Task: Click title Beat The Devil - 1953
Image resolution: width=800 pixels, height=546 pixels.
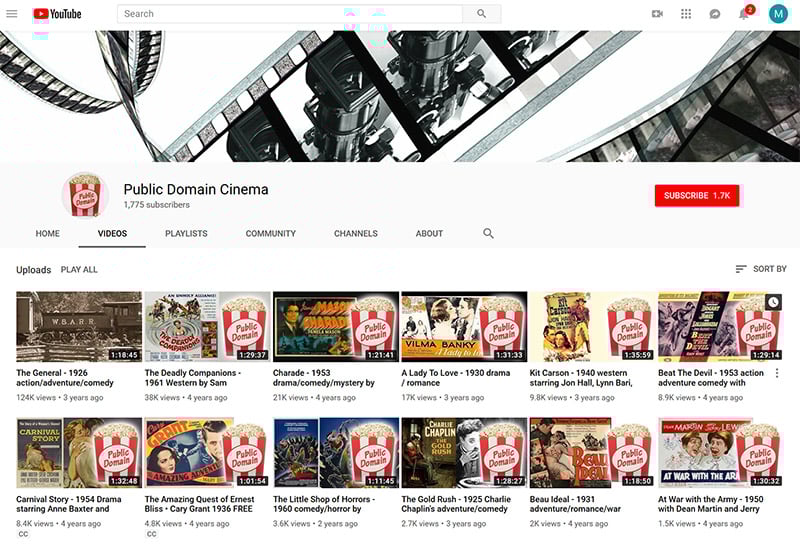Action: pos(711,378)
